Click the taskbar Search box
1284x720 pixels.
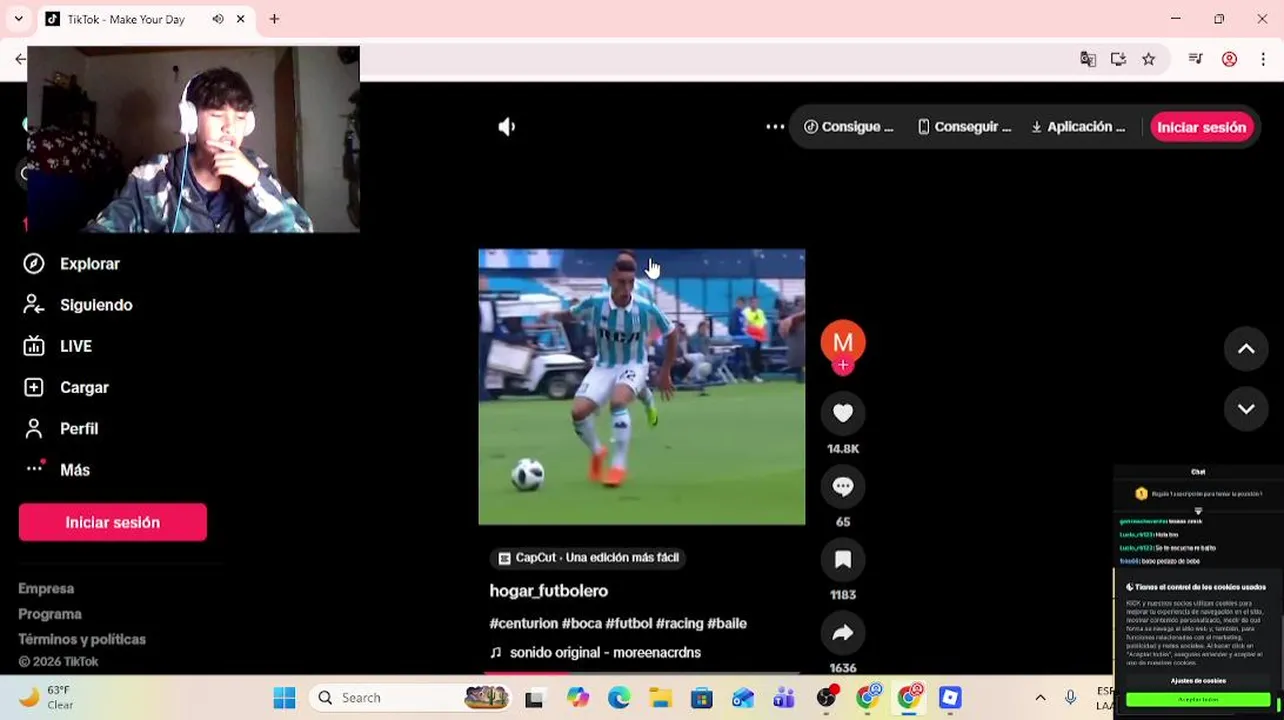(409, 698)
